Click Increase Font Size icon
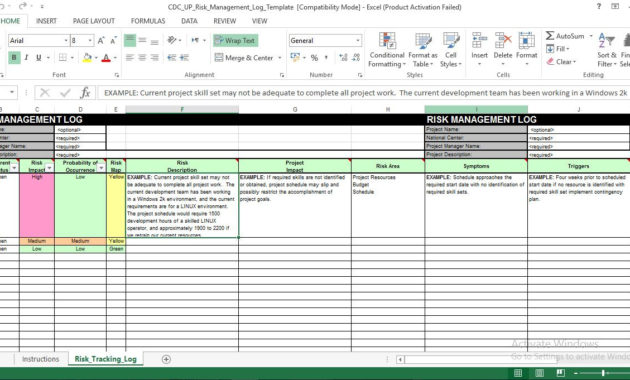630x380 pixels. tap(101, 41)
